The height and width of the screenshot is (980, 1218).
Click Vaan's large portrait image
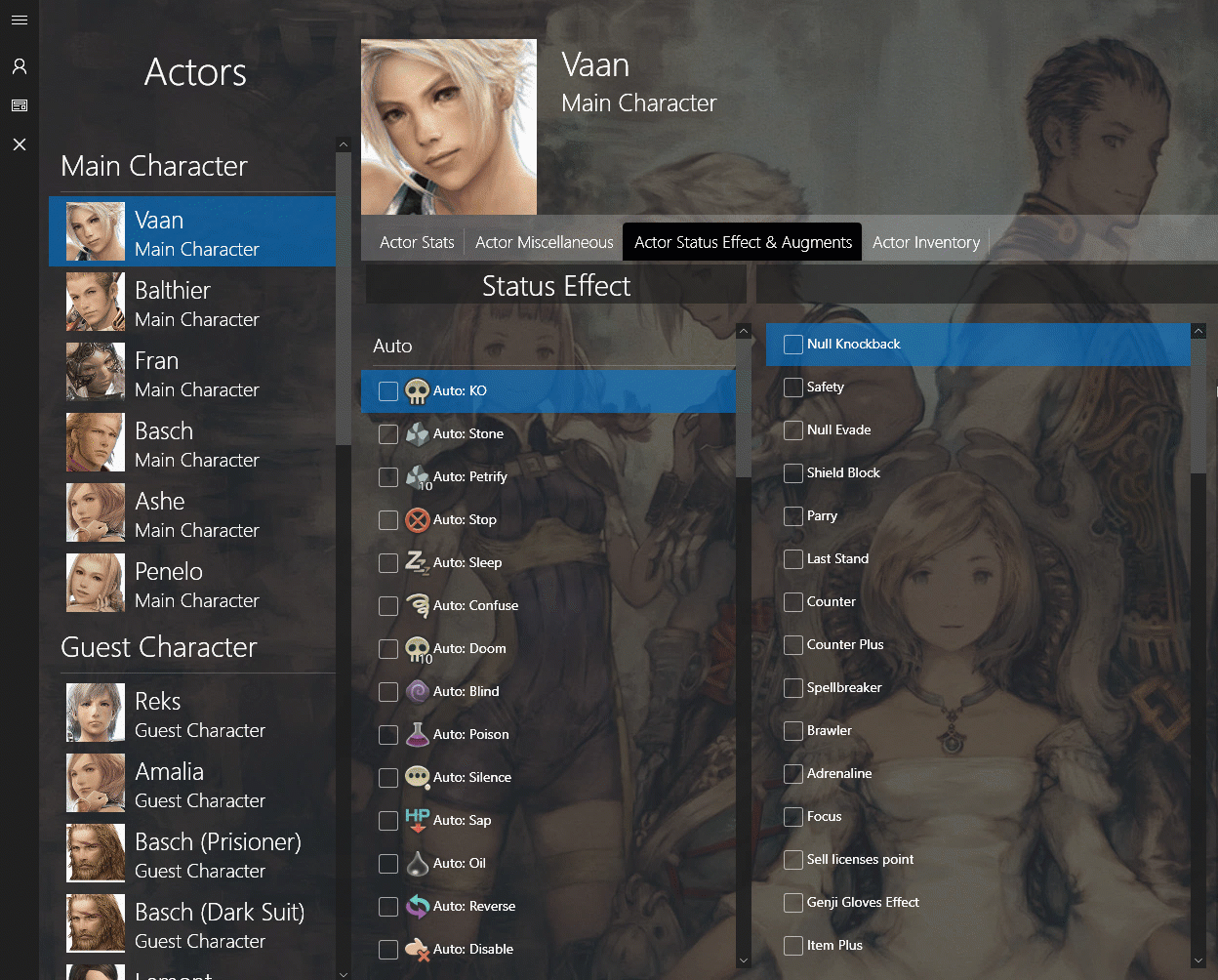click(449, 127)
